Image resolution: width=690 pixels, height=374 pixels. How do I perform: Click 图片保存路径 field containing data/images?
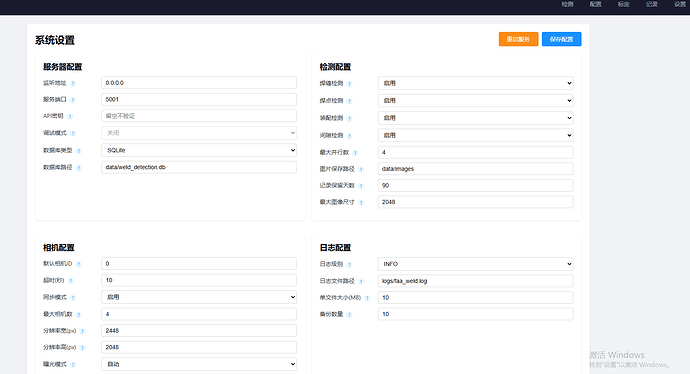[x=475, y=169]
